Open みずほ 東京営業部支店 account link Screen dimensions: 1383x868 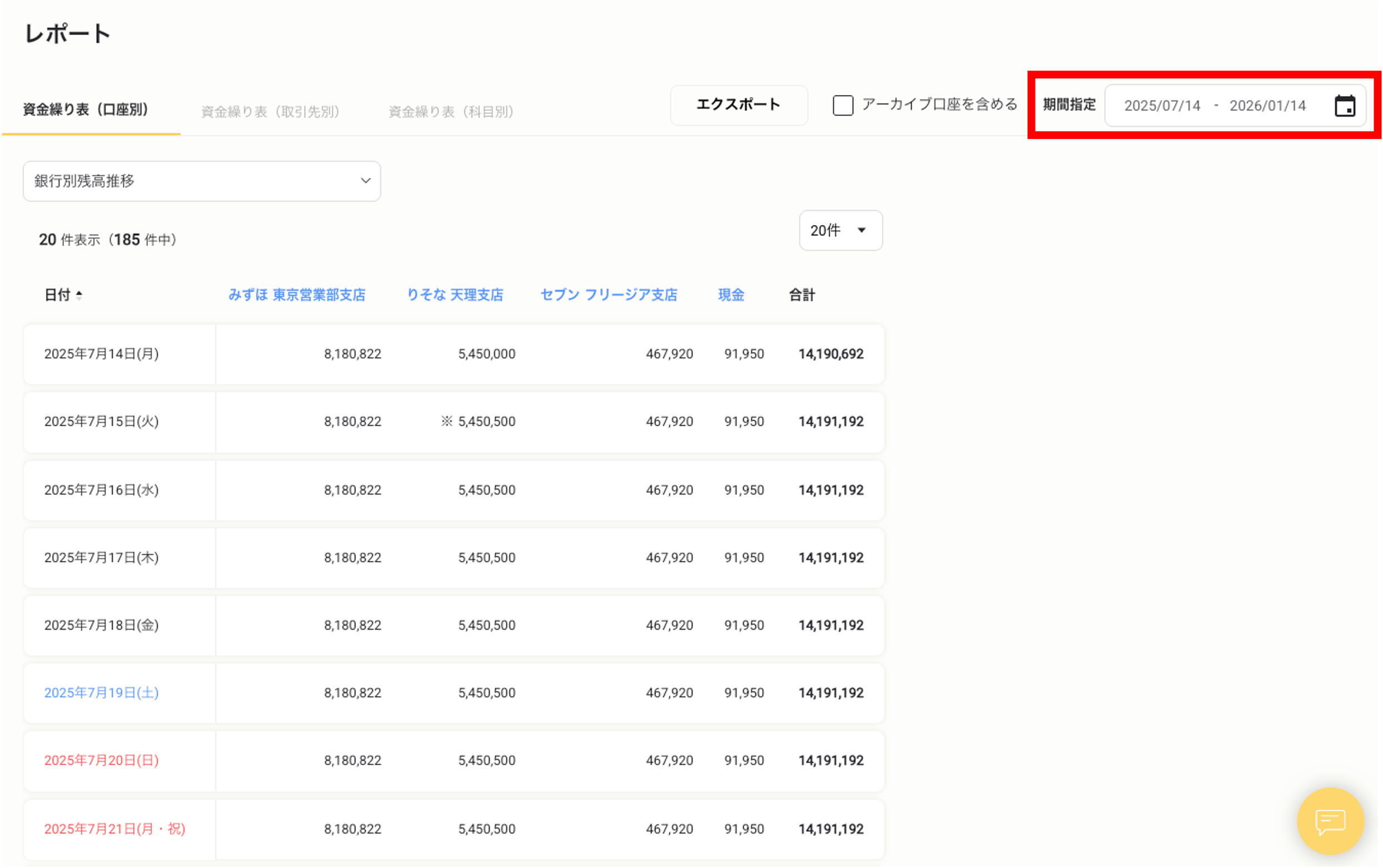pos(297,295)
